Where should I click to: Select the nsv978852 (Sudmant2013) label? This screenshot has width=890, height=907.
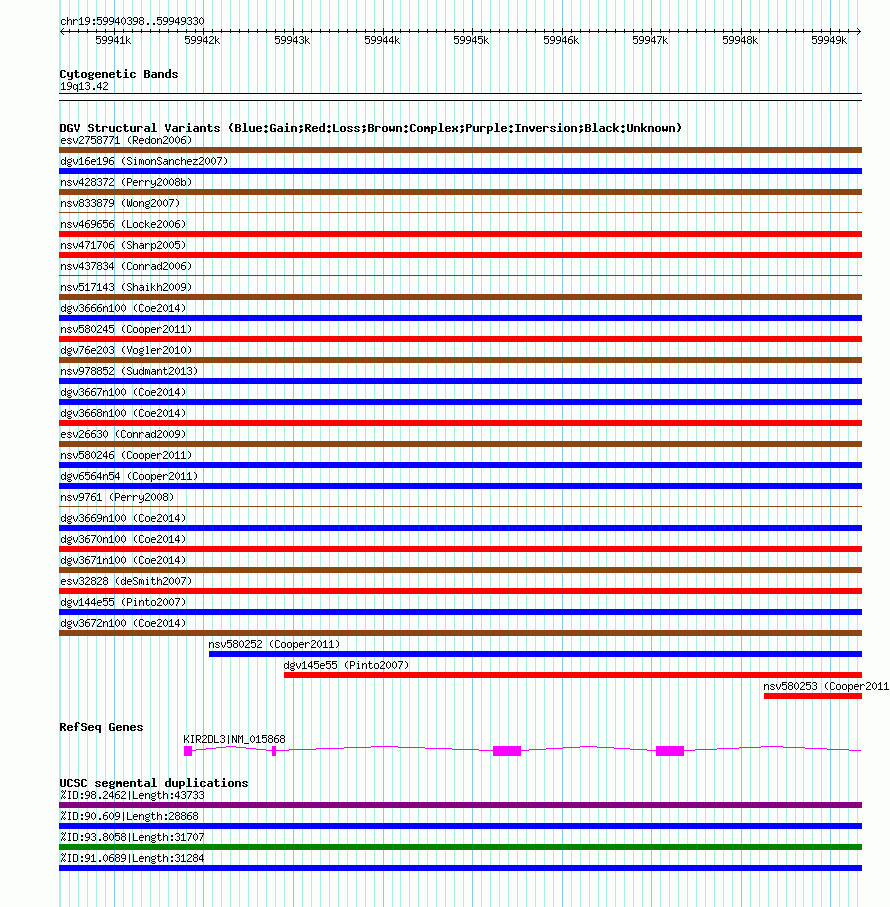click(128, 371)
